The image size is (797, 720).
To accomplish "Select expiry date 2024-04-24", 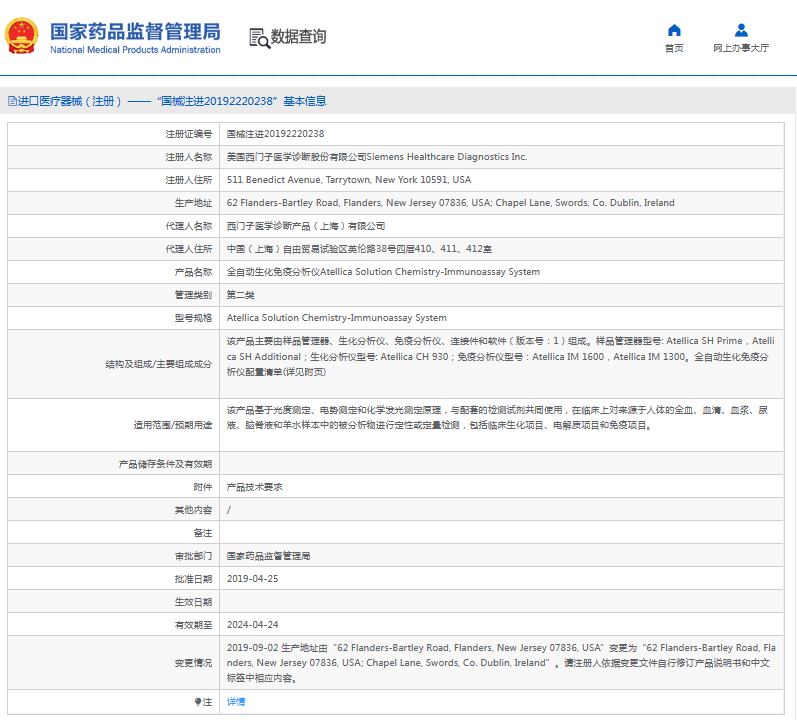I will (x=253, y=624).
